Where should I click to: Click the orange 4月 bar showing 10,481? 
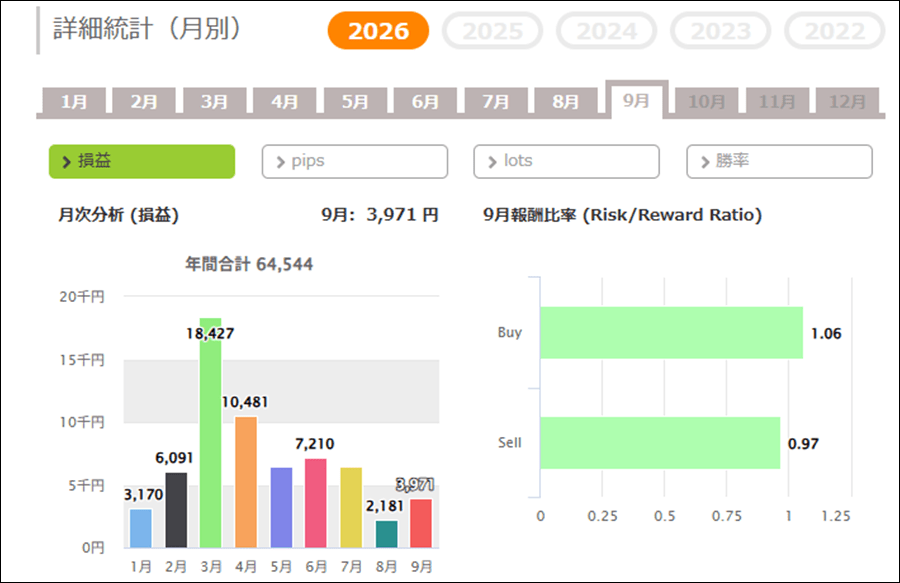click(x=246, y=482)
